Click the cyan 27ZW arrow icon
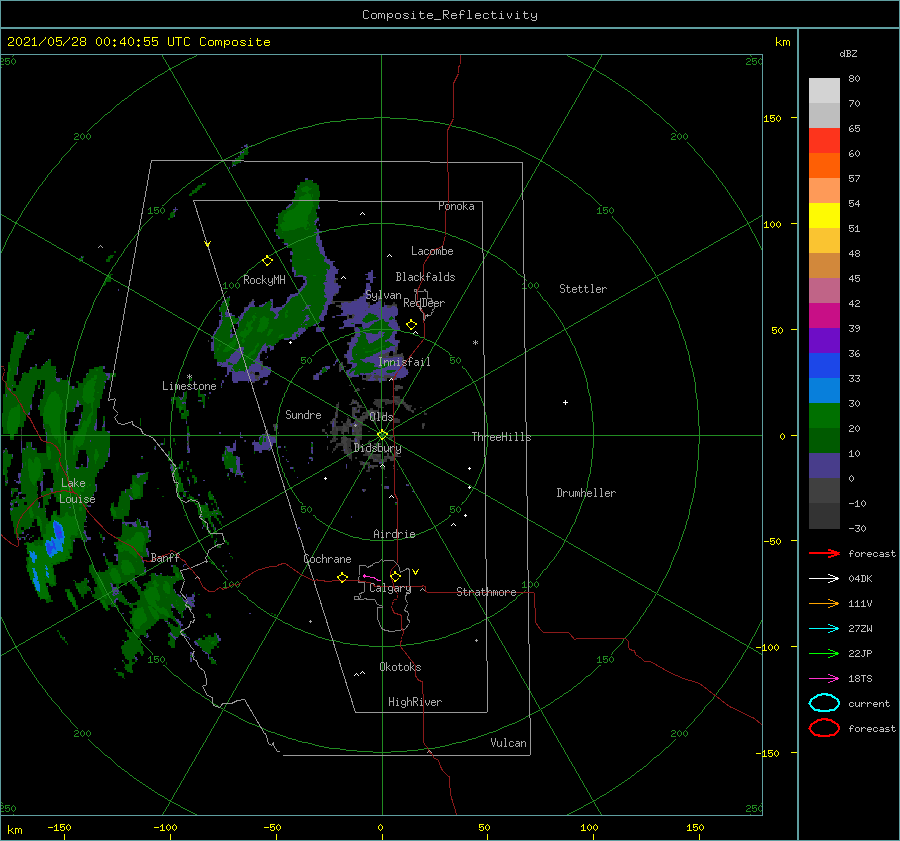The height and width of the screenshot is (841, 900). click(x=824, y=628)
